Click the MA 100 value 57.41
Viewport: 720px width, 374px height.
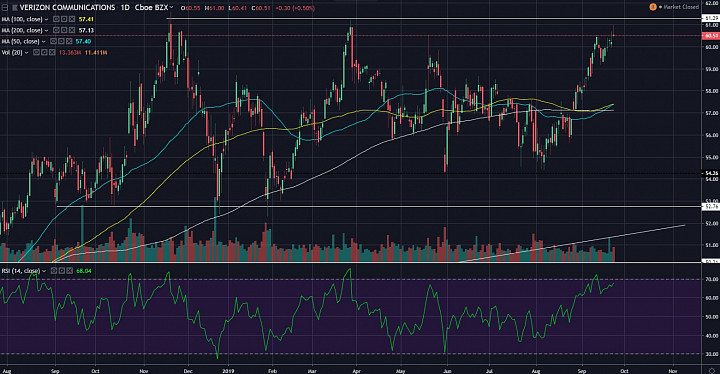click(86, 19)
